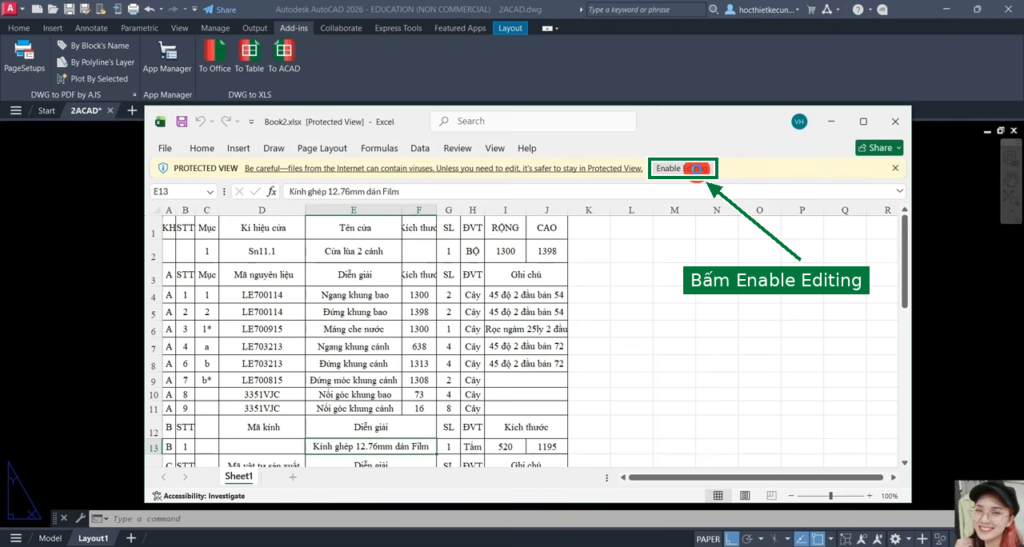
Task: Click the To Table icon in DWG to XLS
Action: (x=249, y=56)
